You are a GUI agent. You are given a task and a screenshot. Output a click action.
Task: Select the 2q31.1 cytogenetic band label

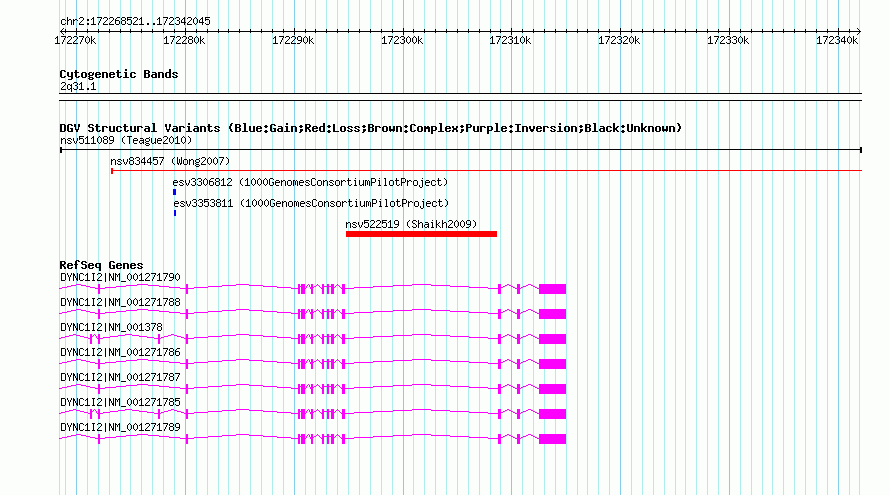point(78,87)
